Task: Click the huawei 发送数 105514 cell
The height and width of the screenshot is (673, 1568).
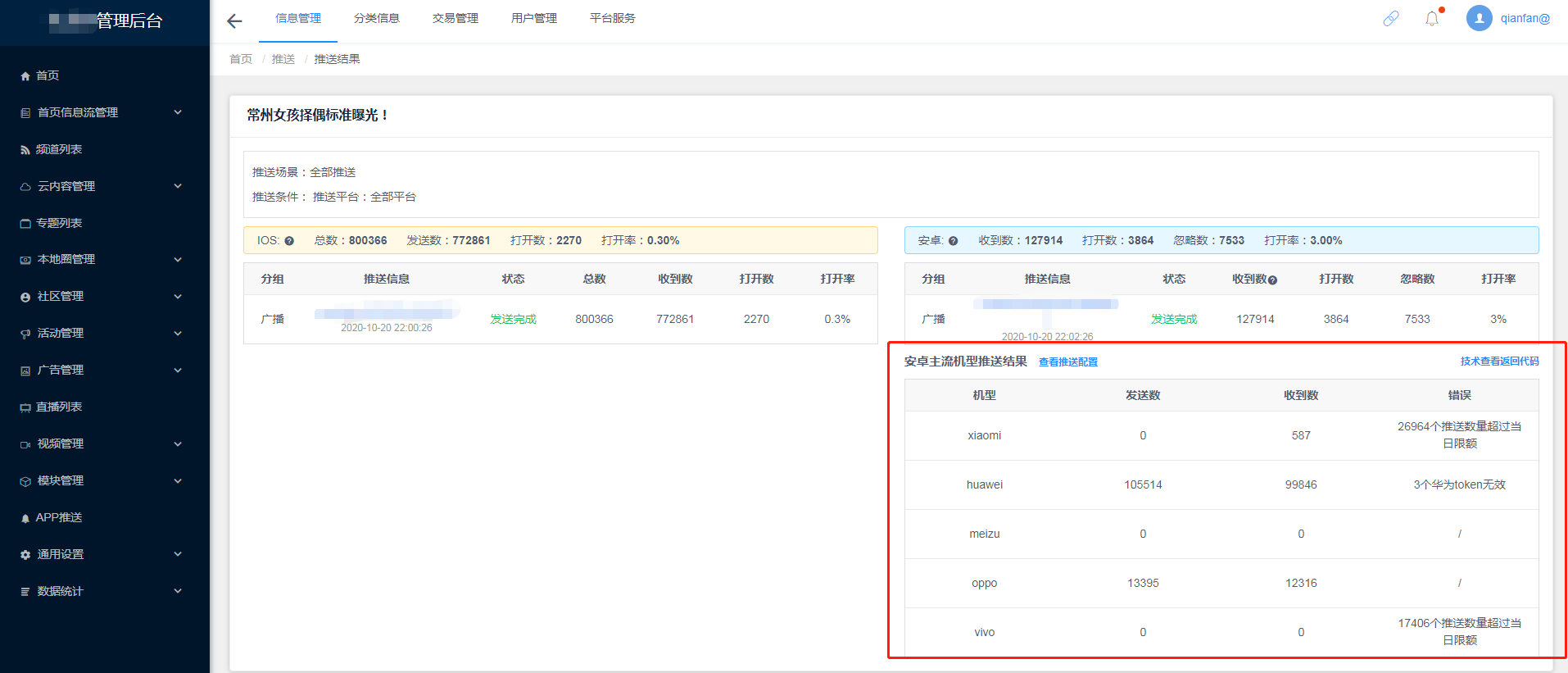Action: click(1143, 484)
